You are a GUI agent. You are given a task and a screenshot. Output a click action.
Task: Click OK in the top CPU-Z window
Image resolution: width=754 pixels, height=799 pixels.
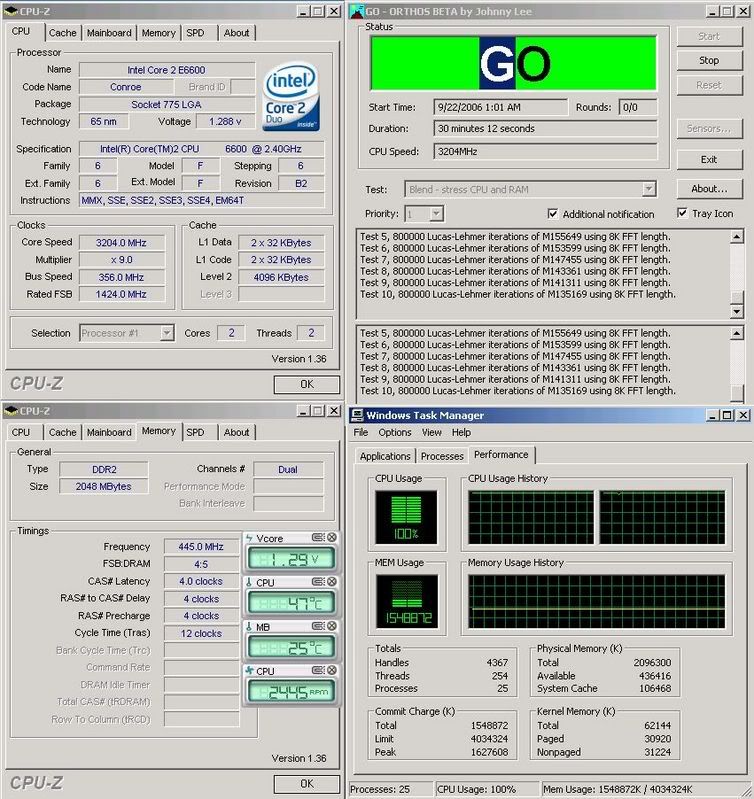click(x=307, y=384)
